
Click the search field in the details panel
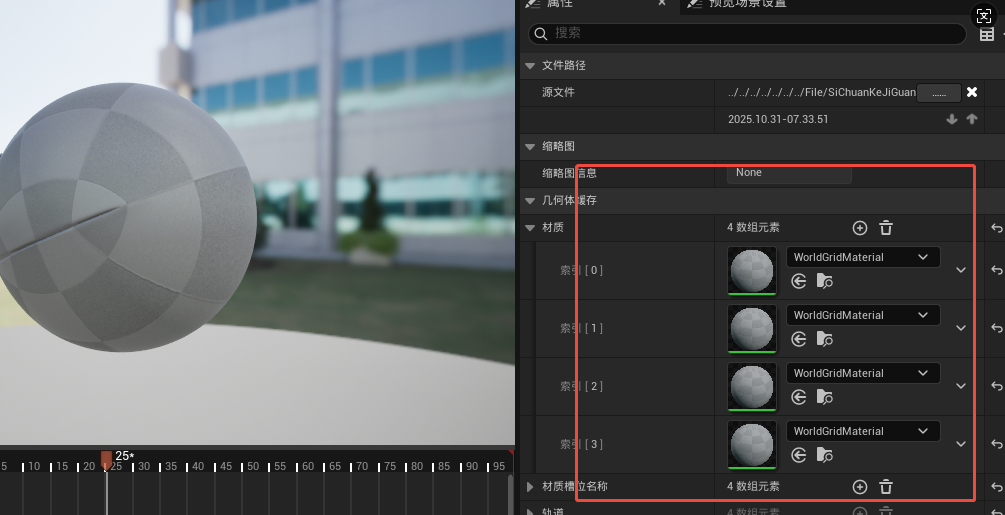click(x=747, y=33)
